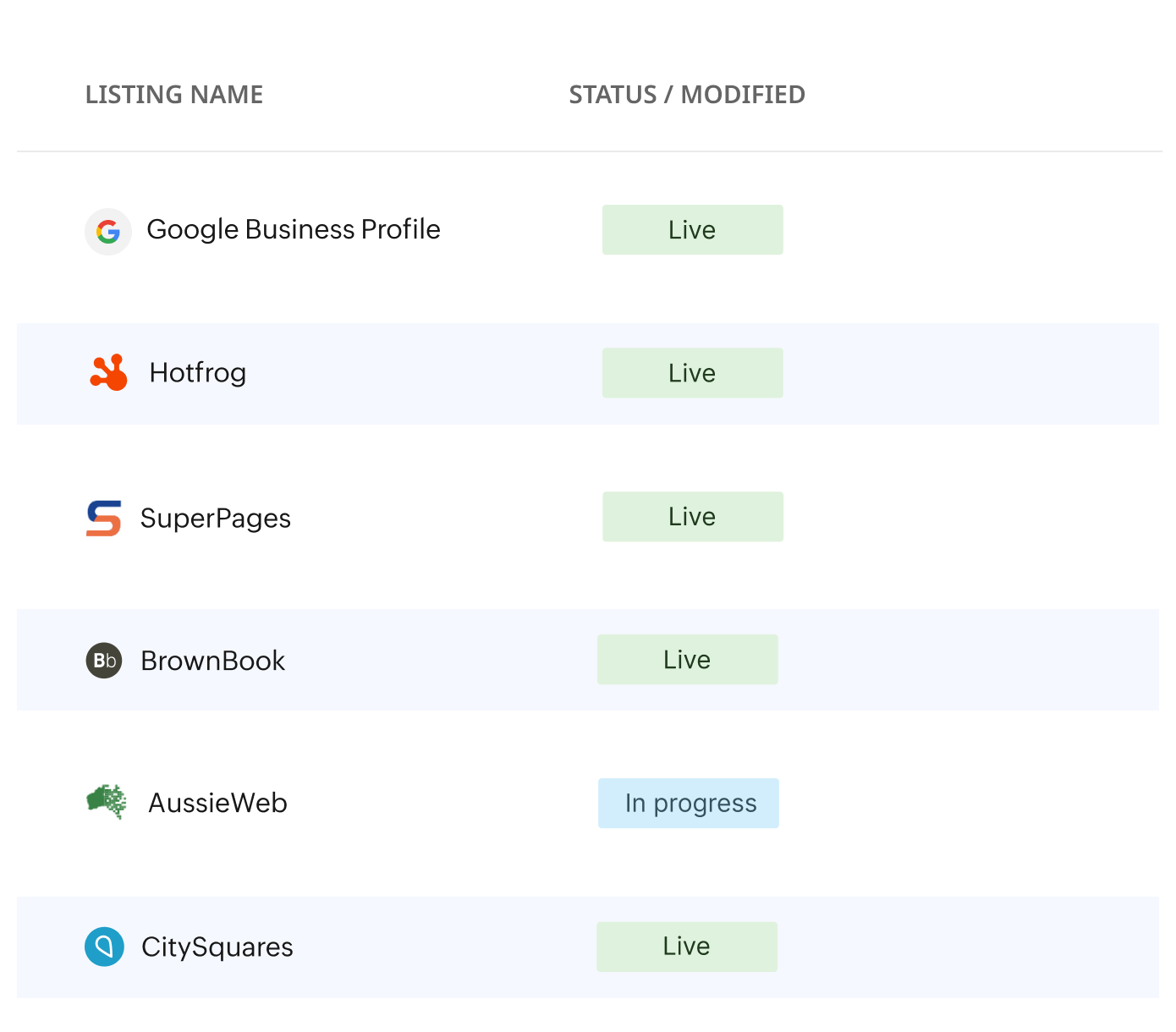Click the SuperPages 'S' logo icon
The width and height of the screenshot is (1176, 1032).
click(x=102, y=517)
